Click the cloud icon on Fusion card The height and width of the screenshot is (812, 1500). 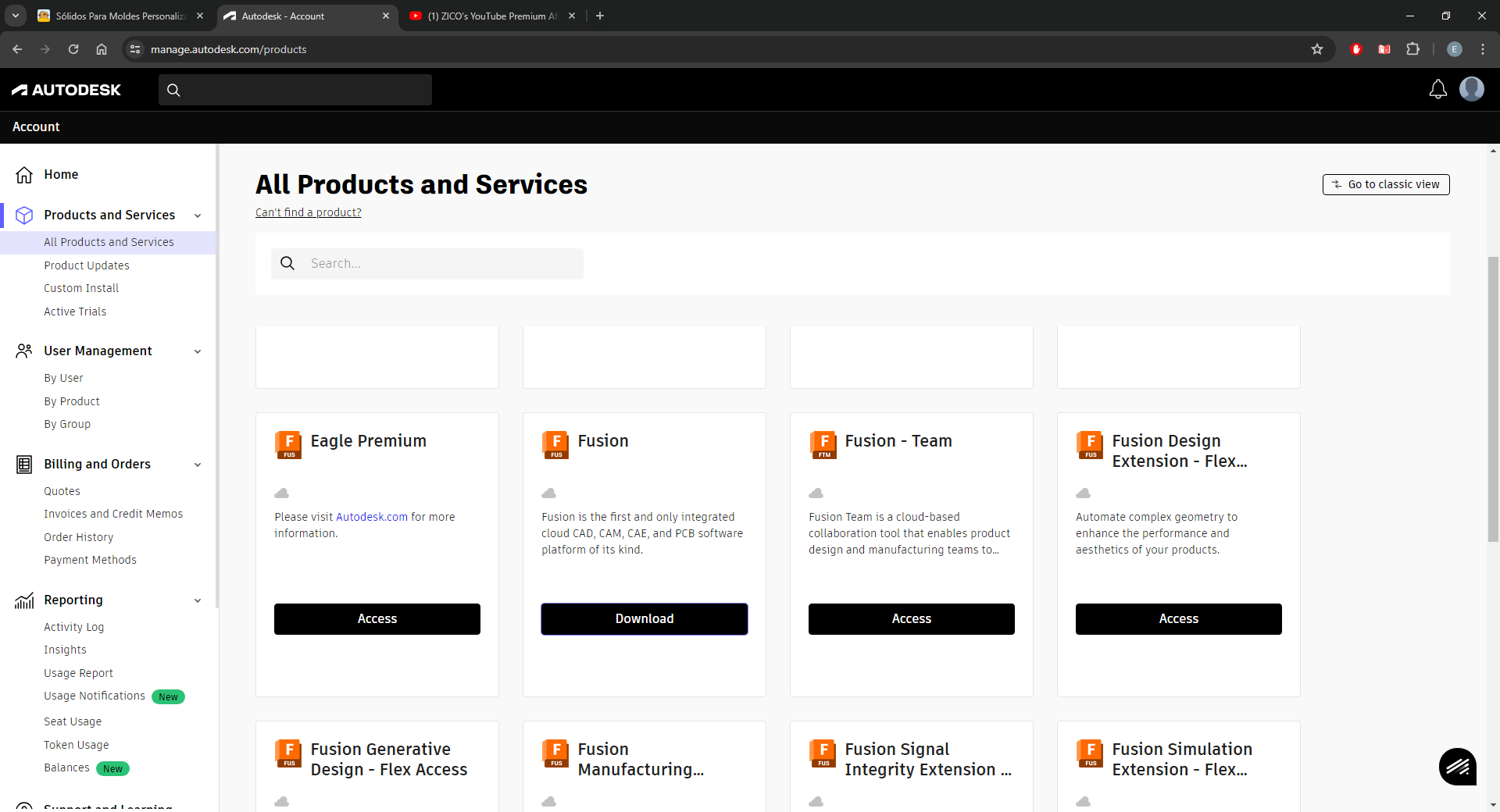[549, 493]
